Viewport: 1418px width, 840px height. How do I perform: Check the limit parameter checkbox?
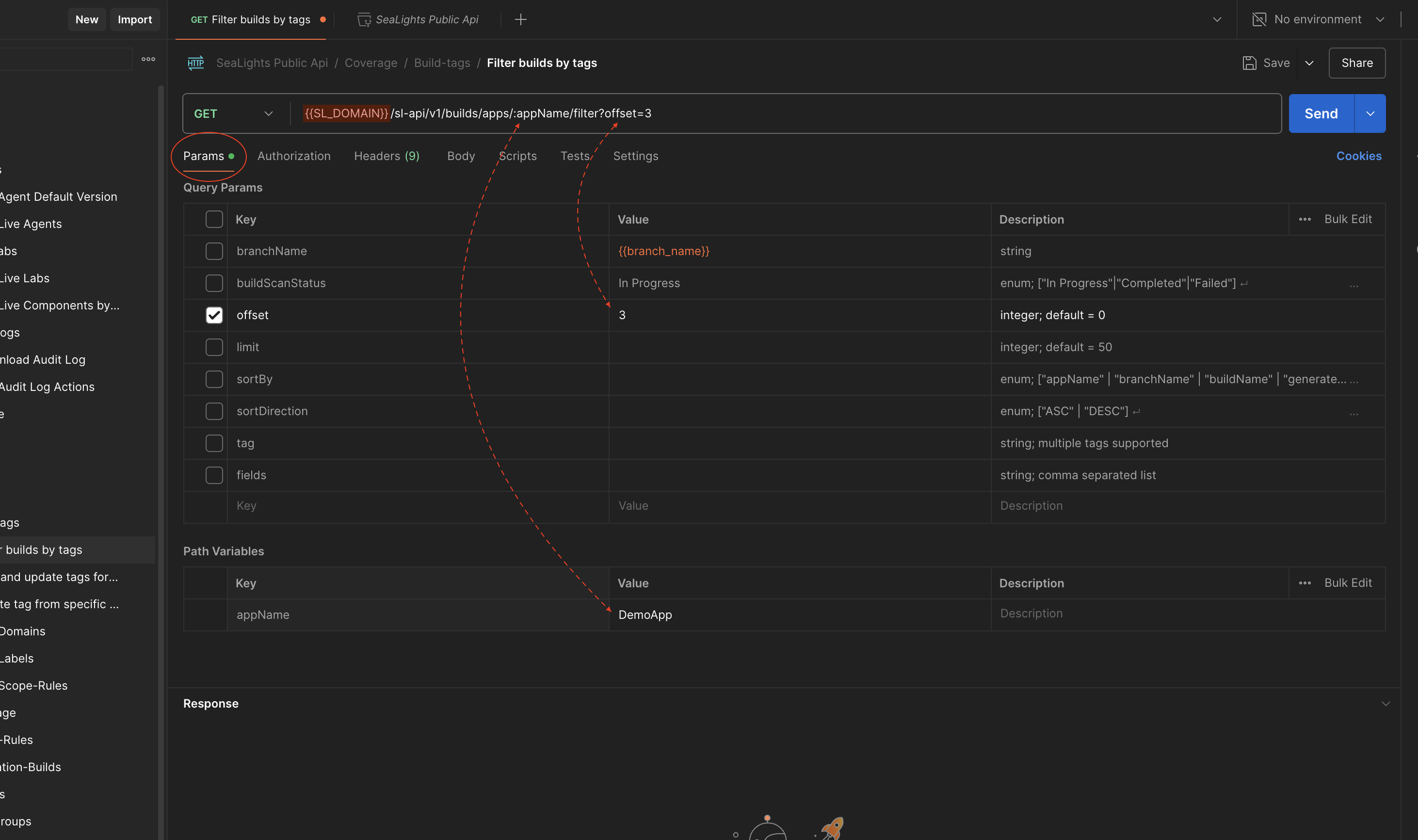point(214,347)
